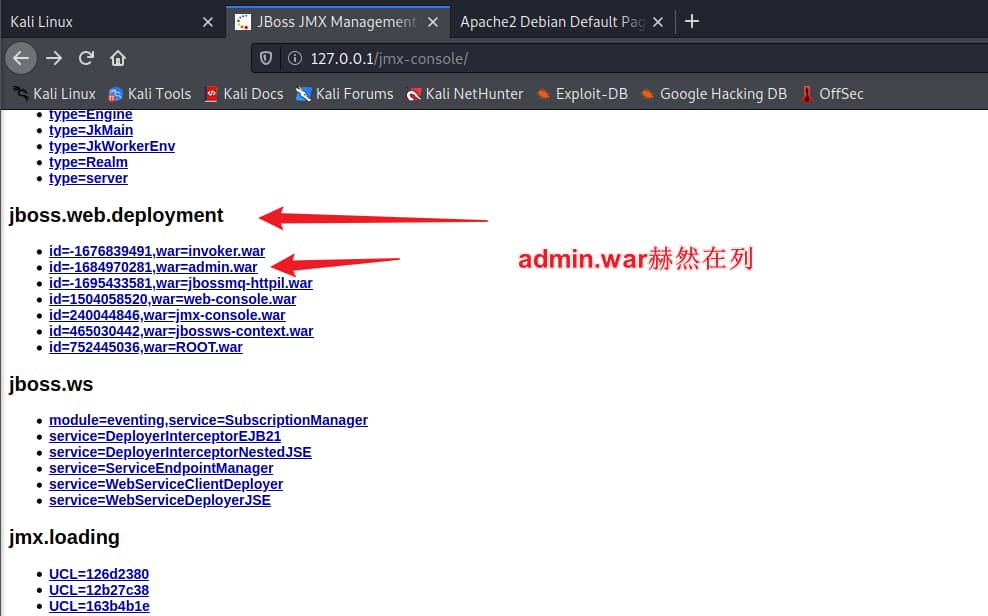Image resolution: width=988 pixels, height=616 pixels.
Task: Open the type=JkMain MBean link
Action: coord(91,130)
